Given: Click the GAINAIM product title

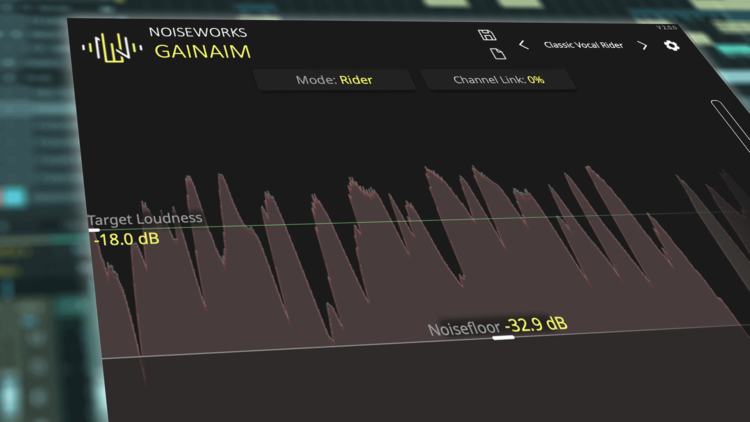Looking at the screenshot, I should click(202, 51).
